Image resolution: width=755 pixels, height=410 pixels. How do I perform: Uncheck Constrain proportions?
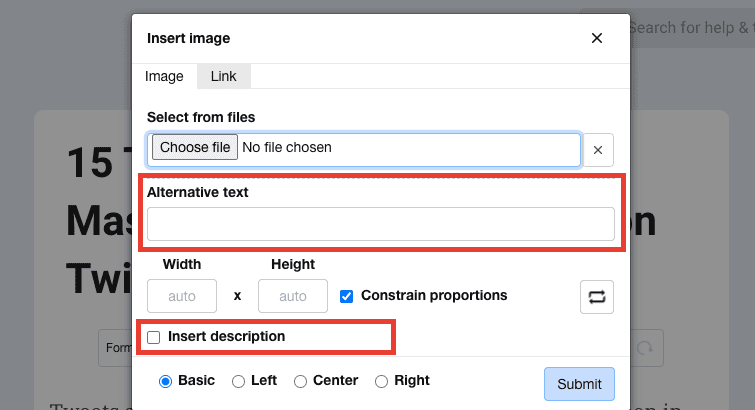click(347, 296)
